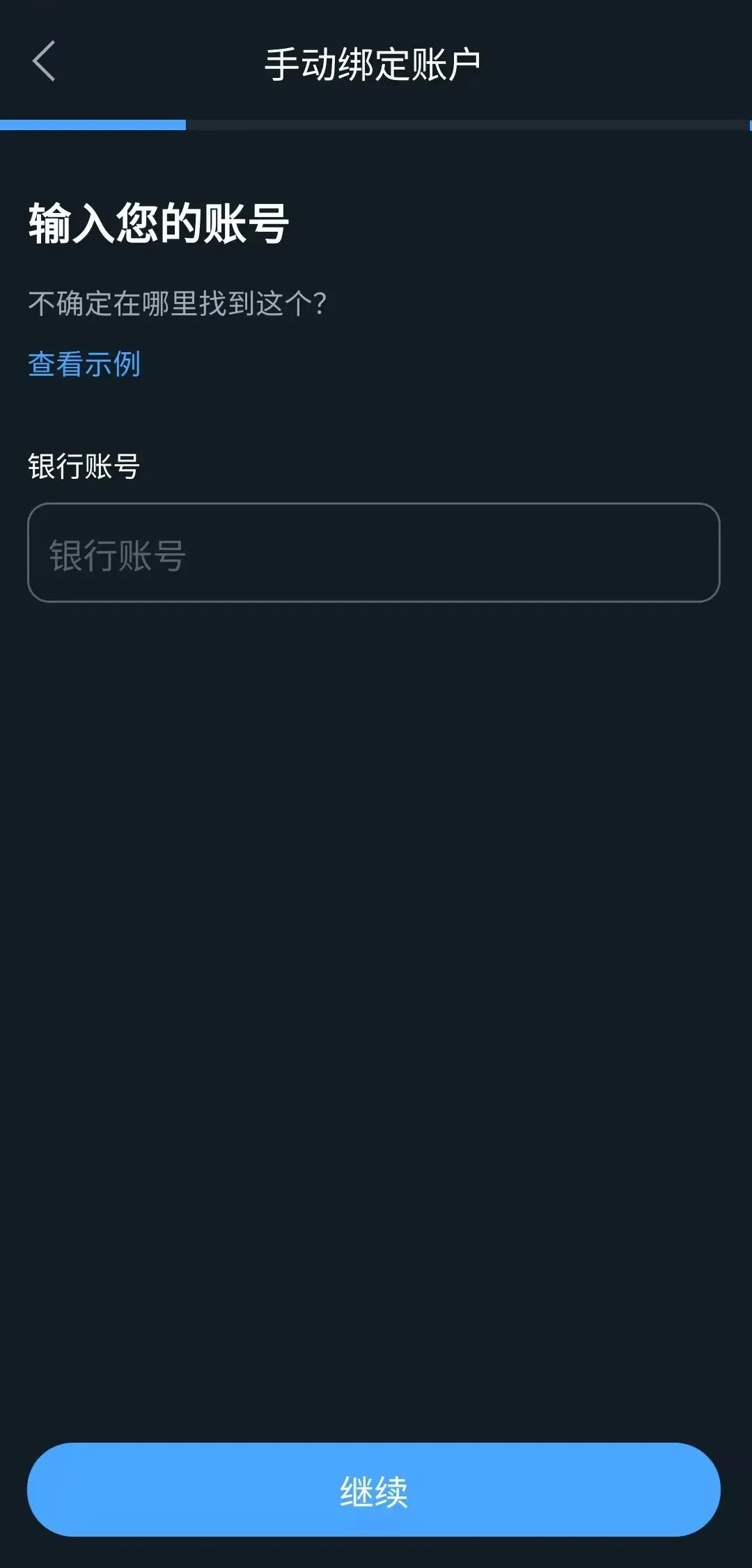The image size is (752, 1568).
Task: Tap the 继续 button
Action: pyautogui.click(x=374, y=1489)
